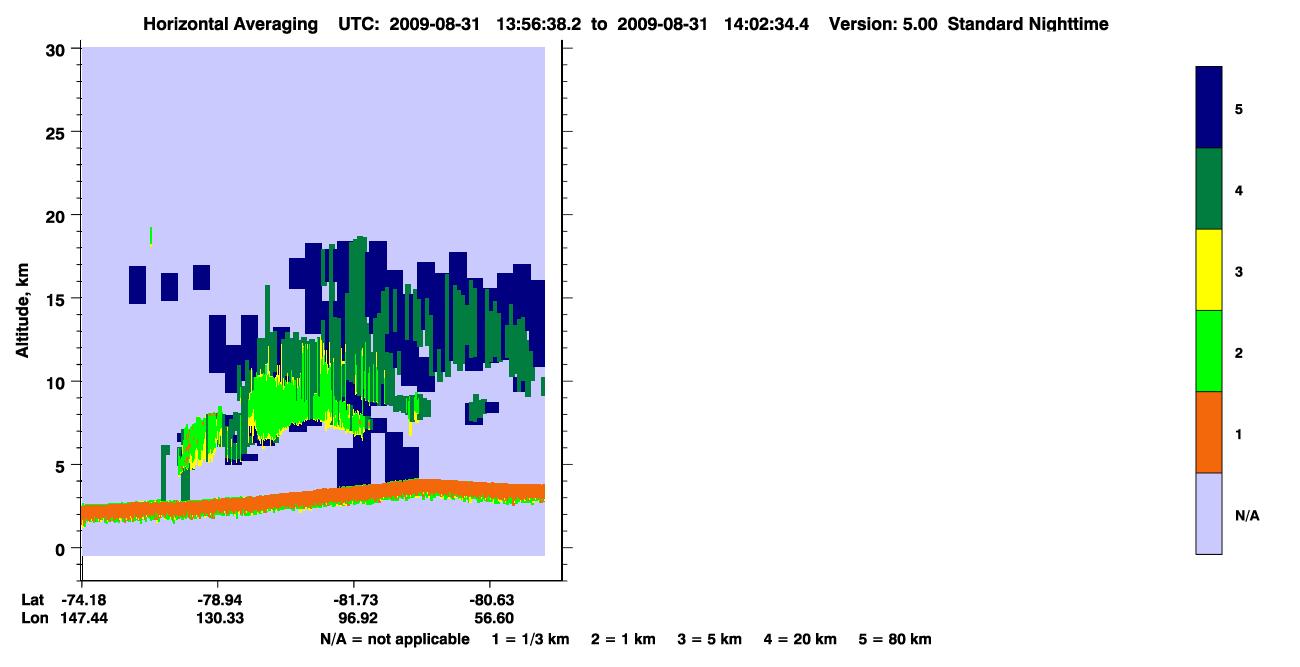Click the dark blue colorbar segment labeled 5

click(1209, 107)
